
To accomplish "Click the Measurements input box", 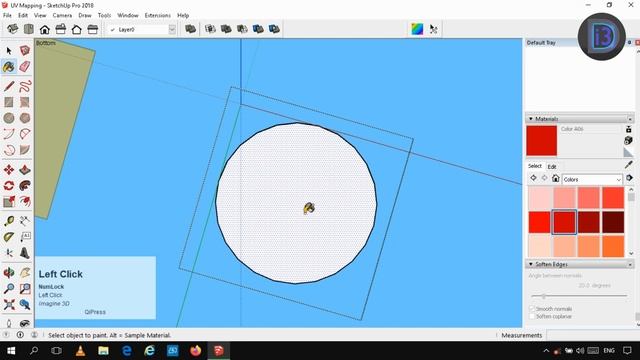I will [593, 335].
